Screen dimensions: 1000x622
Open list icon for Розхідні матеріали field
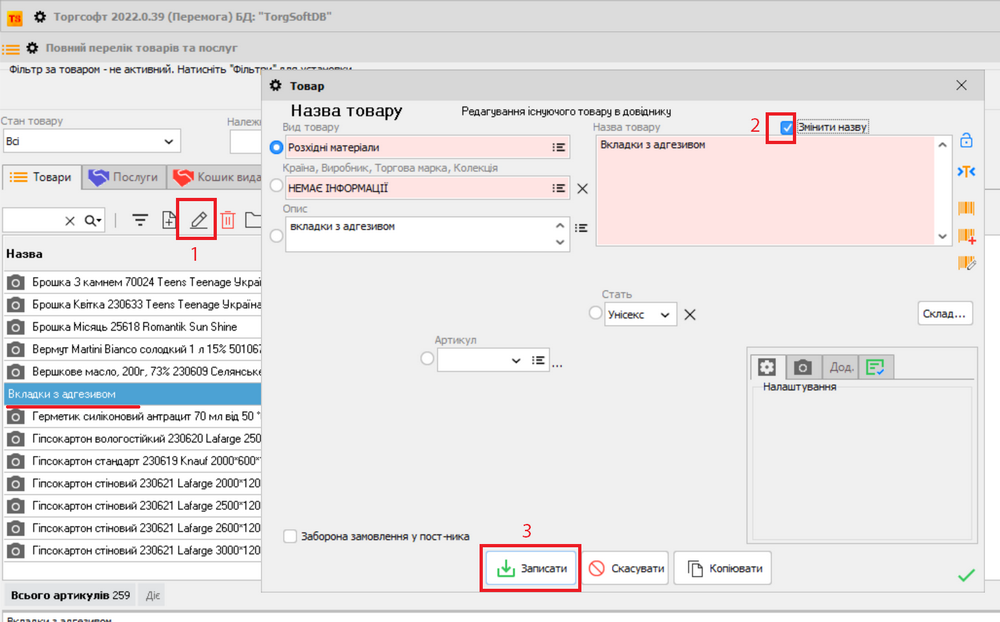click(559, 147)
